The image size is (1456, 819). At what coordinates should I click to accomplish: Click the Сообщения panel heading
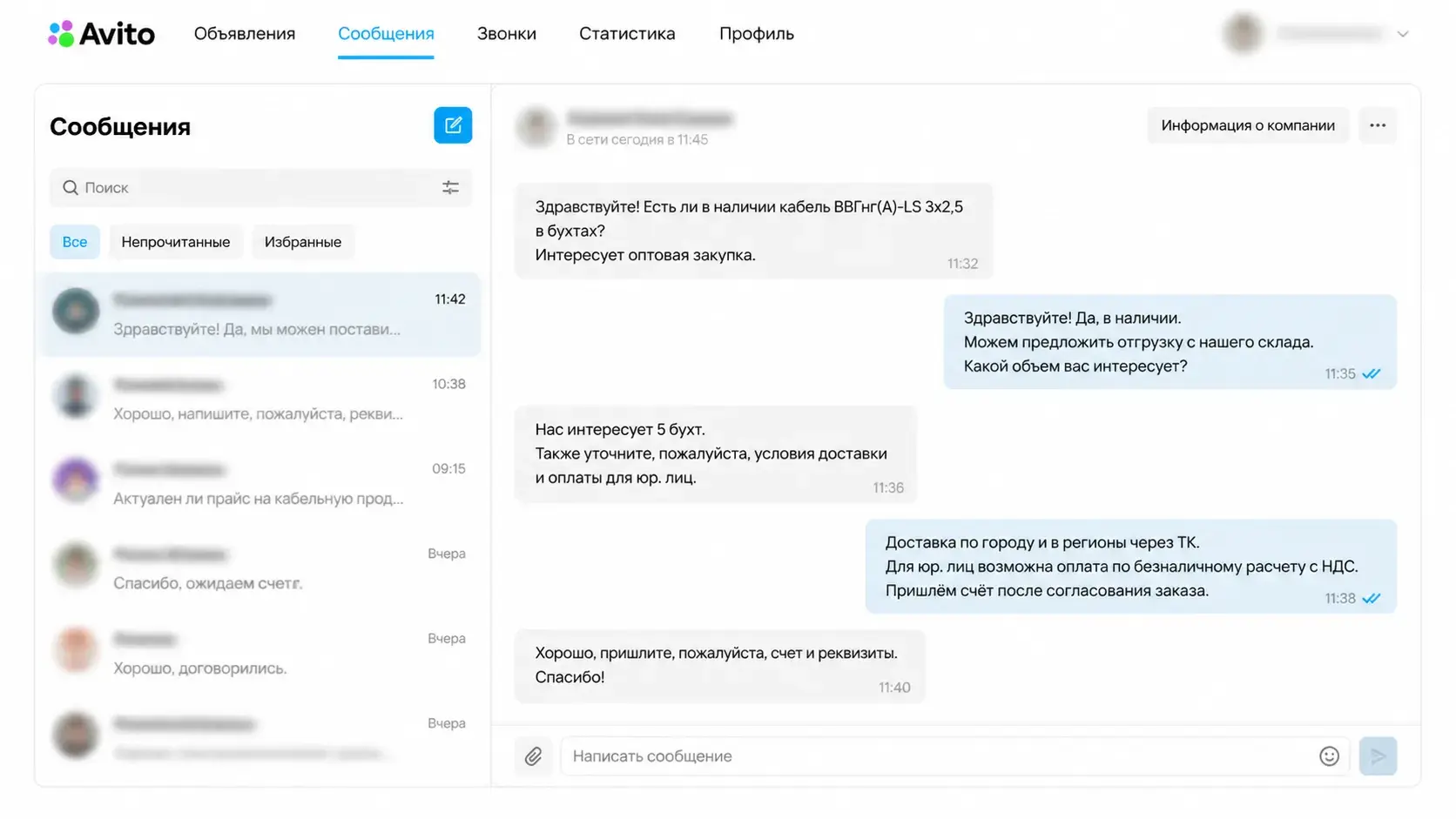click(120, 126)
